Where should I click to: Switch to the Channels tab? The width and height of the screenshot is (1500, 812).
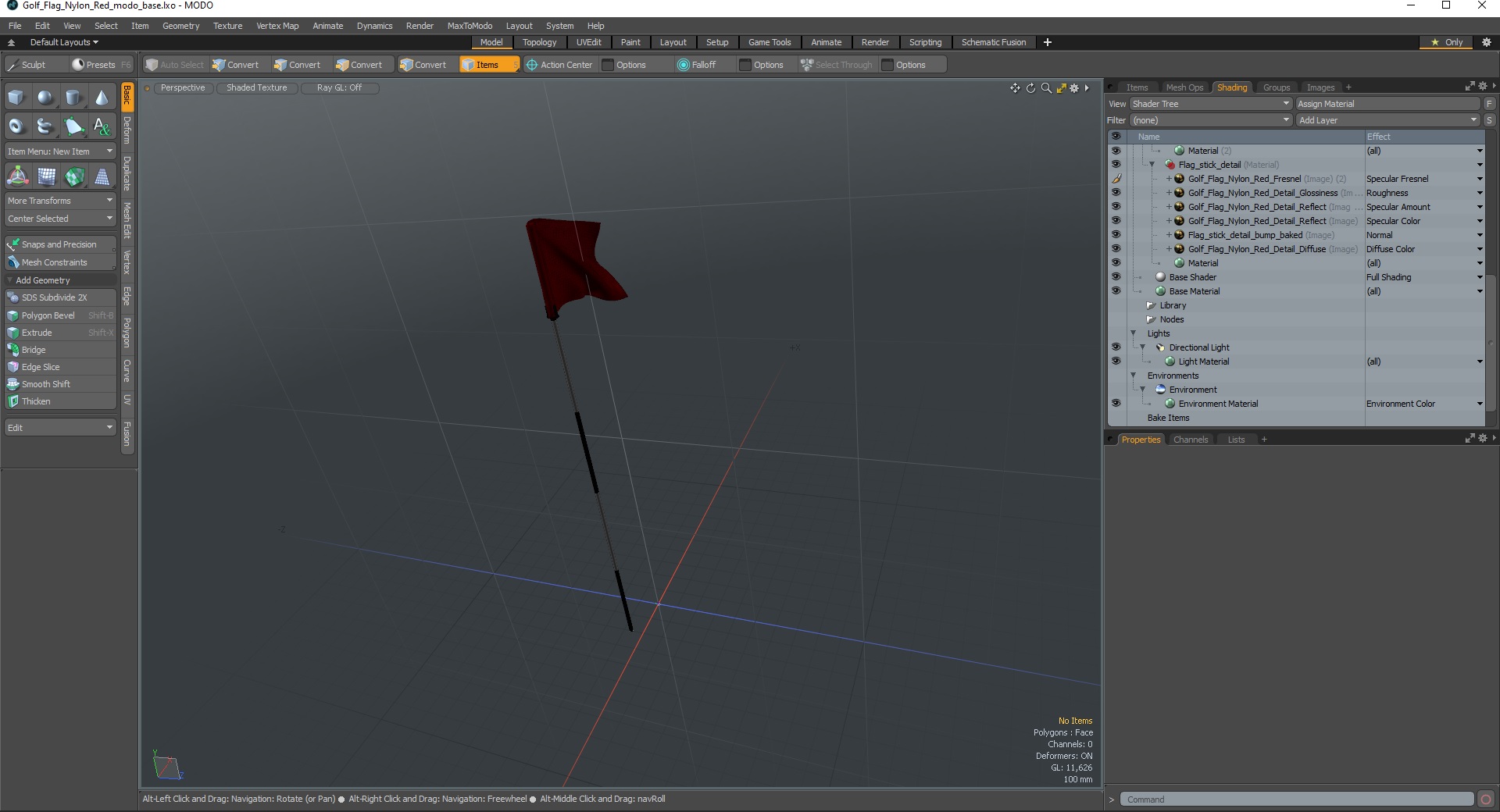point(1190,440)
